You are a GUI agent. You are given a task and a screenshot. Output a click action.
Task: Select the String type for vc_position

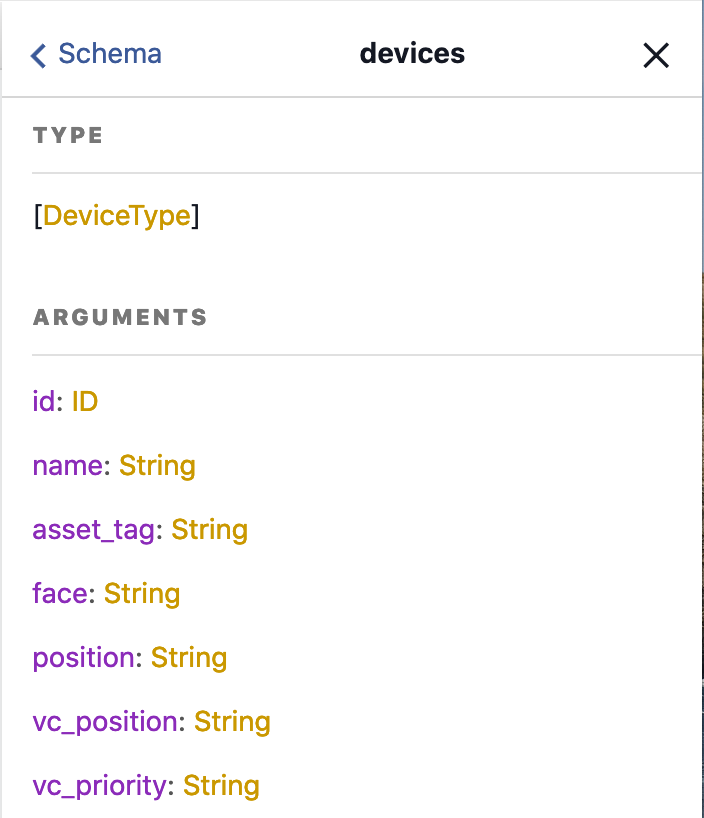232,721
